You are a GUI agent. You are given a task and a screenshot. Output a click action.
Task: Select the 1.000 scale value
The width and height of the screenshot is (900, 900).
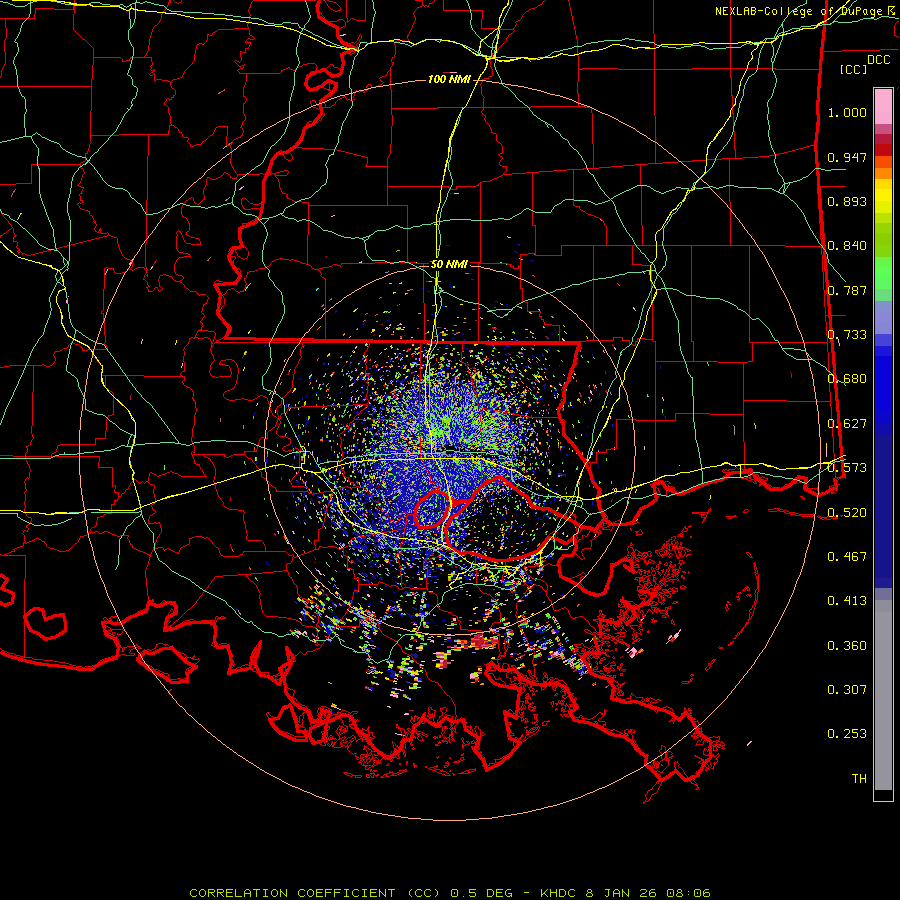pos(847,112)
